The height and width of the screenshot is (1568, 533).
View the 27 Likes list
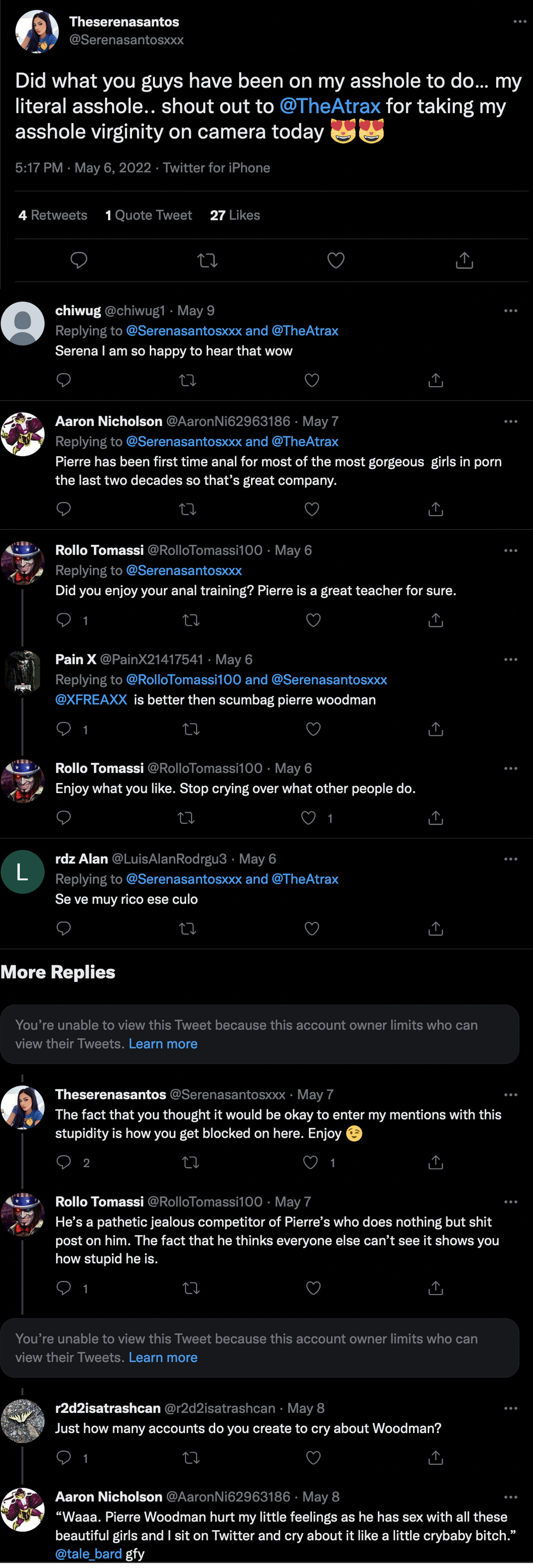point(235,215)
